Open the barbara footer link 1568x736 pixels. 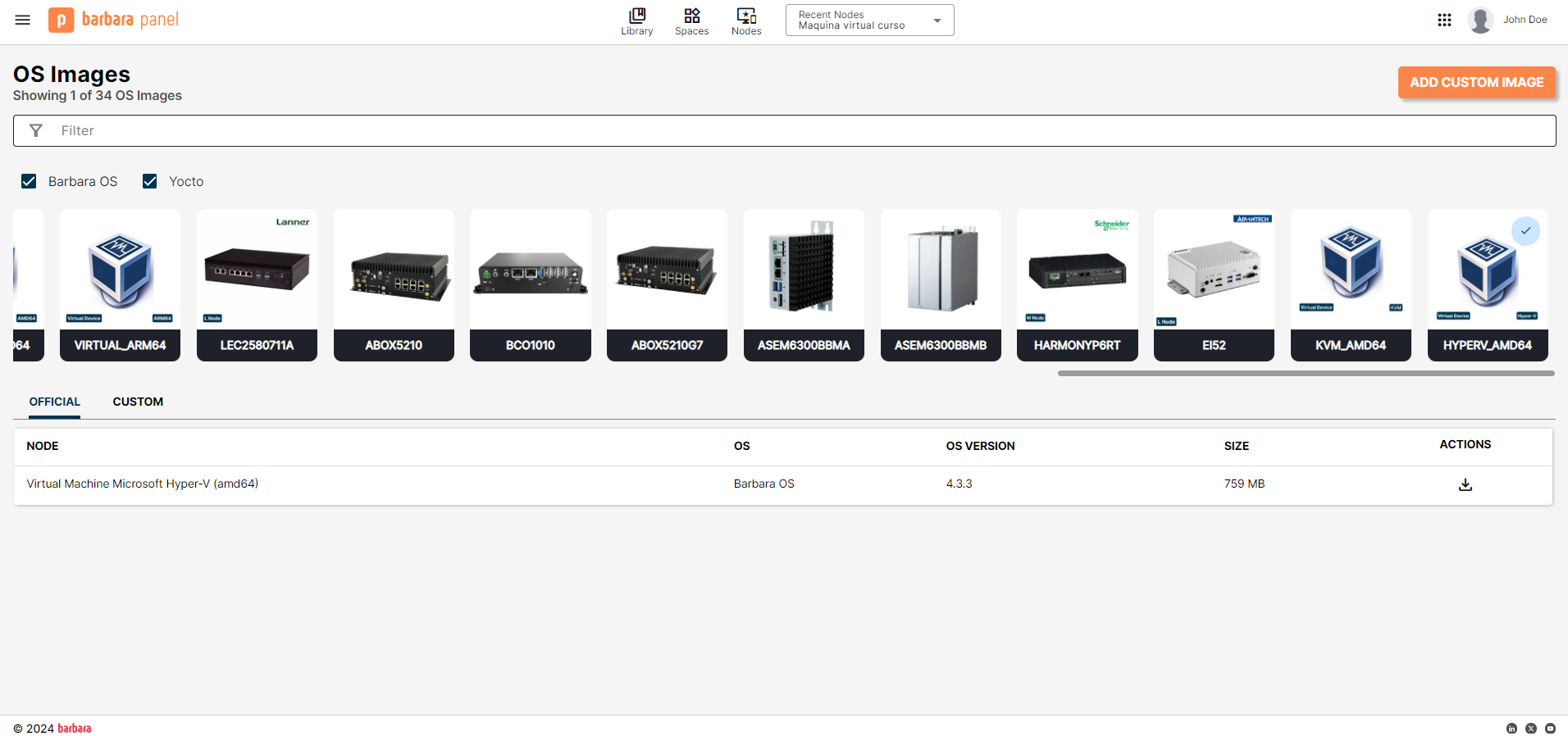(75, 729)
